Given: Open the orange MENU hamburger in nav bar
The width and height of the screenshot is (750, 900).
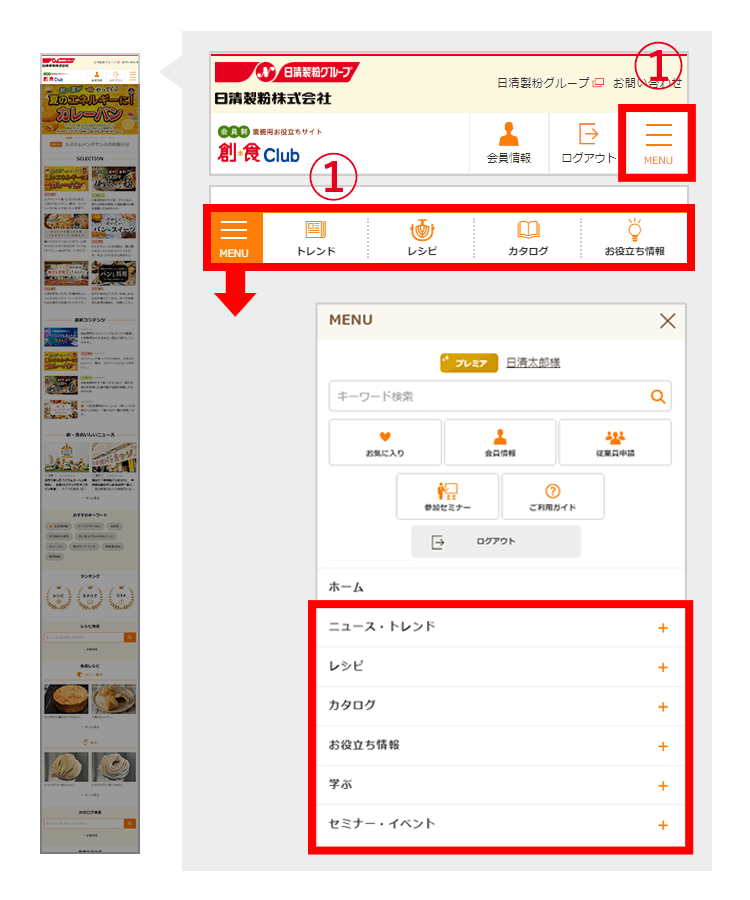Looking at the screenshot, I should [x=234, y=238].
